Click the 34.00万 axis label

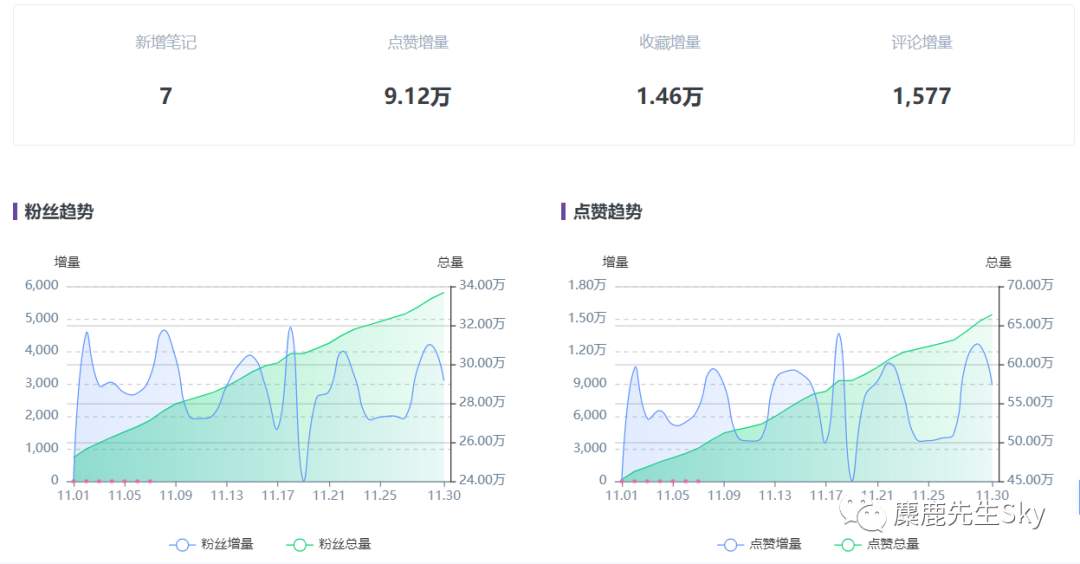point(481,285)
